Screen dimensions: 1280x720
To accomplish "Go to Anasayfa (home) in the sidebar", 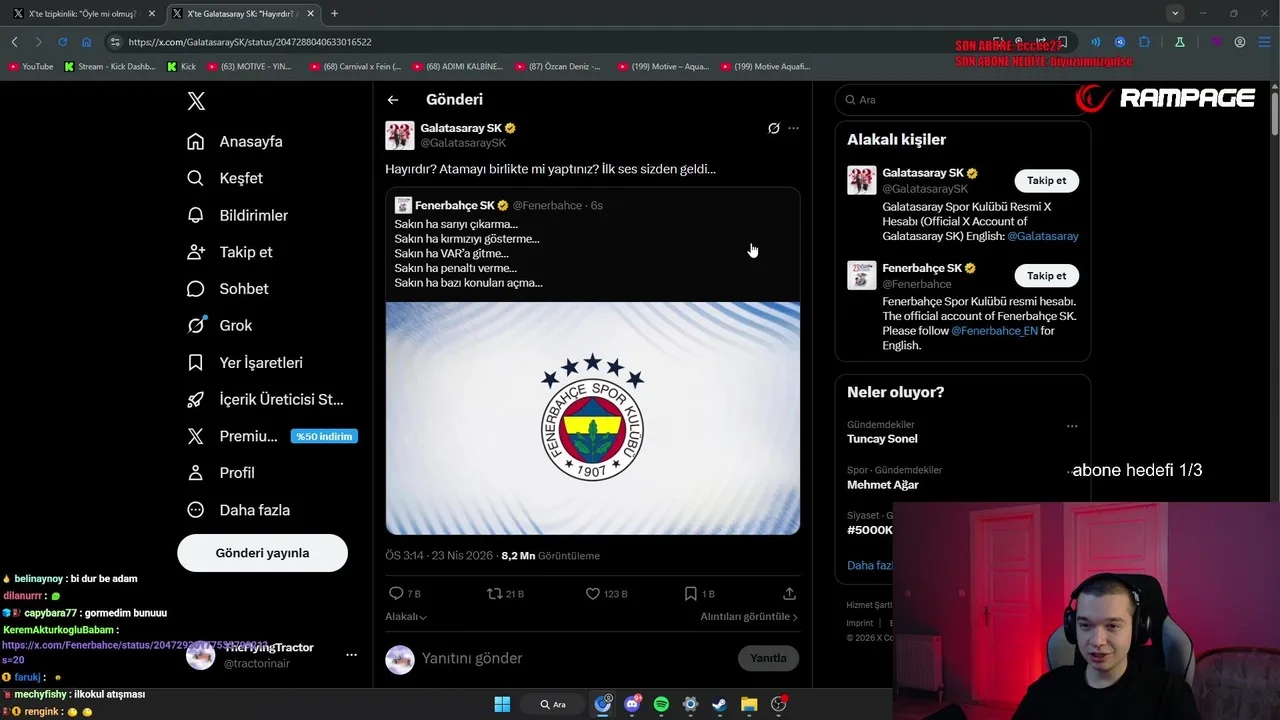I will coord(235,141).
